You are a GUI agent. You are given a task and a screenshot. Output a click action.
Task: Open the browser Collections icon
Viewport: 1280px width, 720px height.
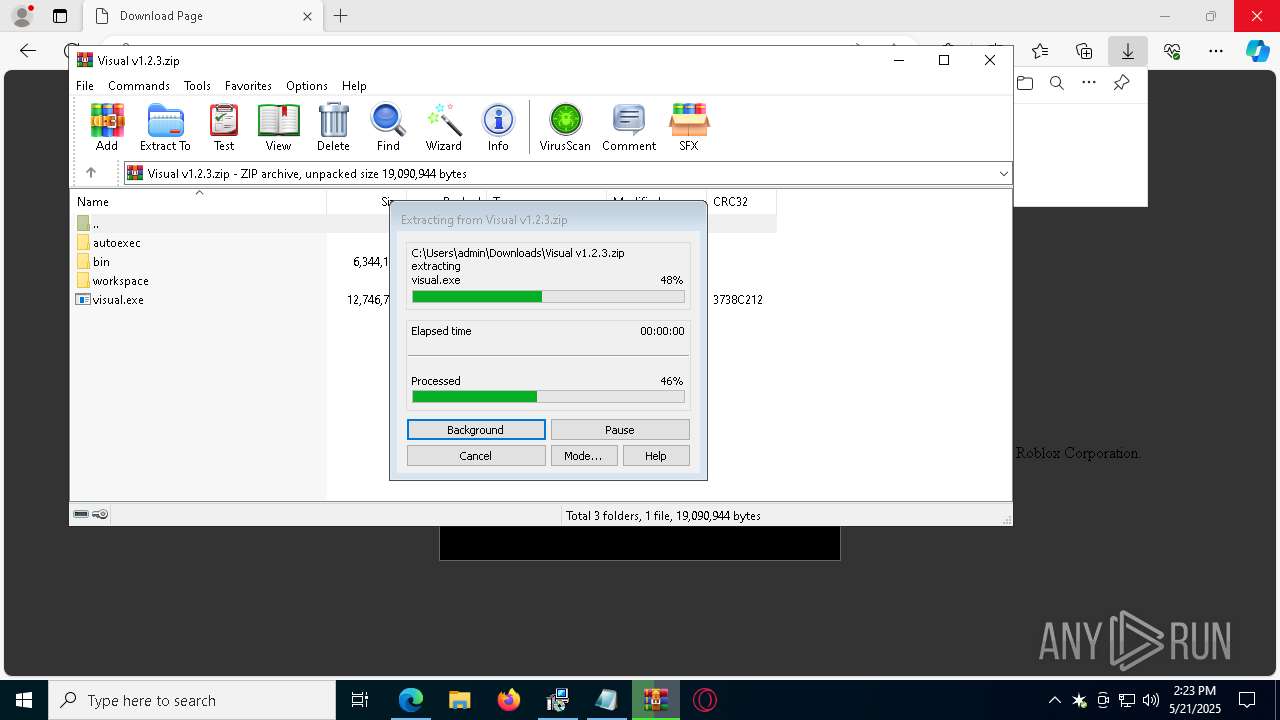(x=1084, y=51)
